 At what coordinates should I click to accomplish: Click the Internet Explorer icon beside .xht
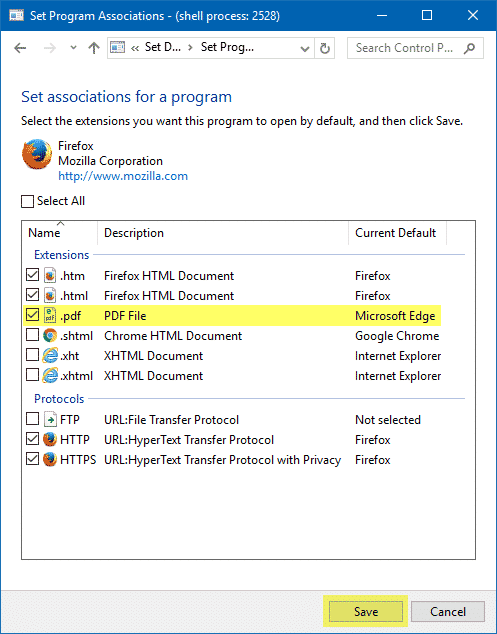click(50, 355)
